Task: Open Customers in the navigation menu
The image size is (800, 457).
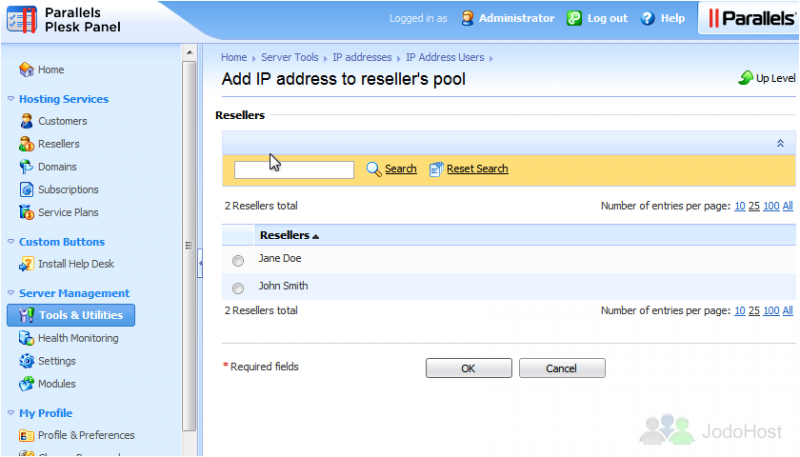Action: [63, 121]
